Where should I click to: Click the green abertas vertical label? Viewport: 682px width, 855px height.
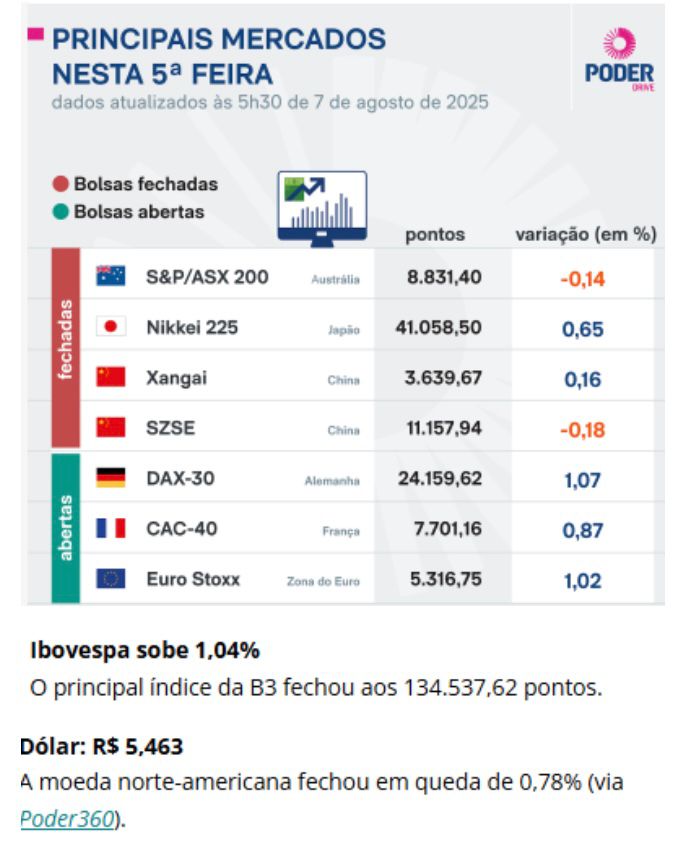66,528
